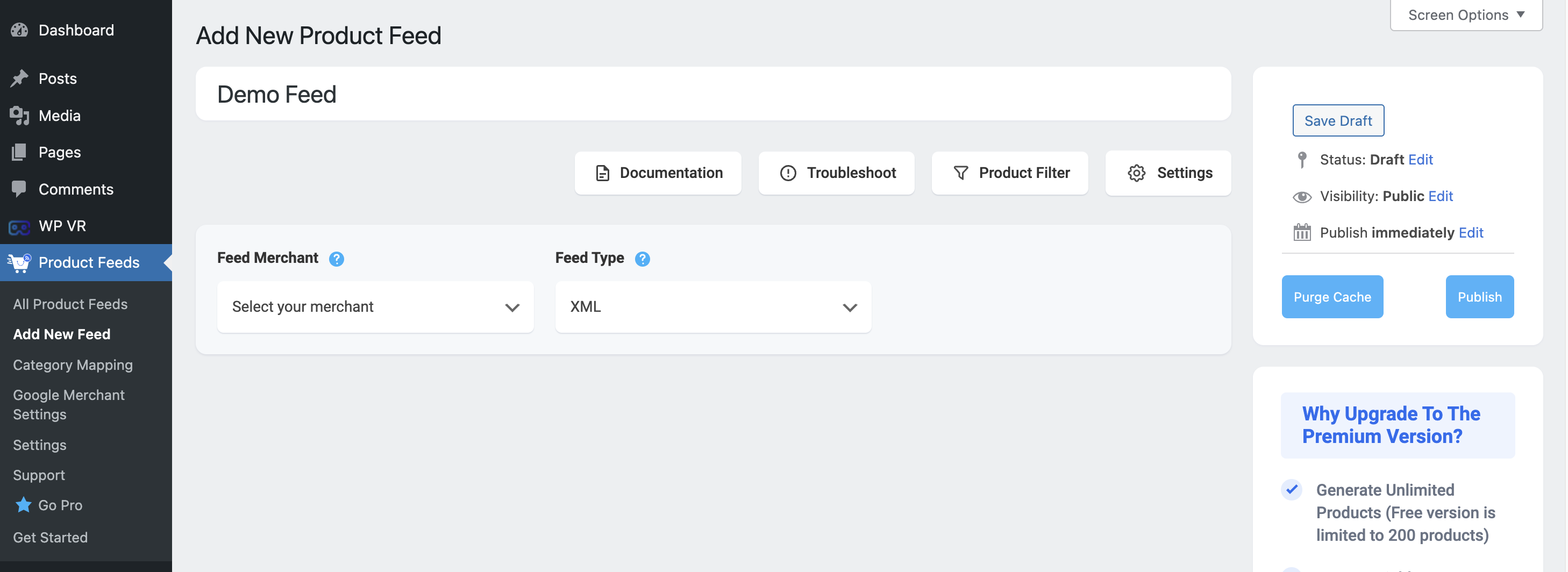
Task: Open Category Mapping submenu item
Action: pos(73,364)
